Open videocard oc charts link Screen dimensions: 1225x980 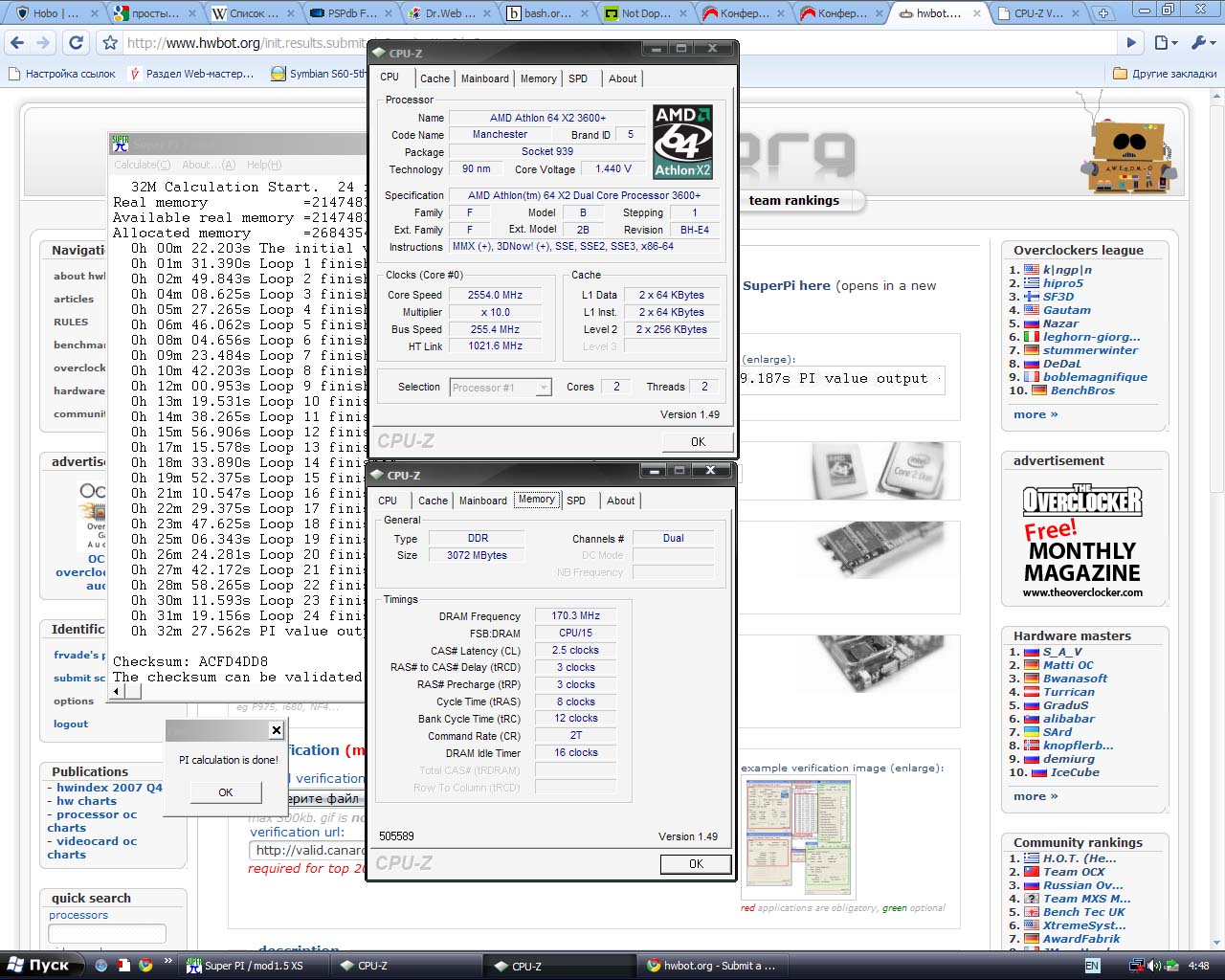tap(92, 848)
